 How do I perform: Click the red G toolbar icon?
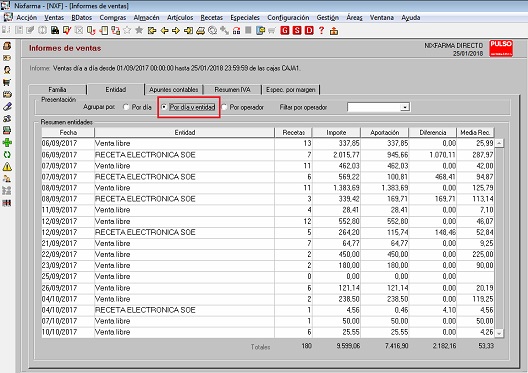coord(285,31)
